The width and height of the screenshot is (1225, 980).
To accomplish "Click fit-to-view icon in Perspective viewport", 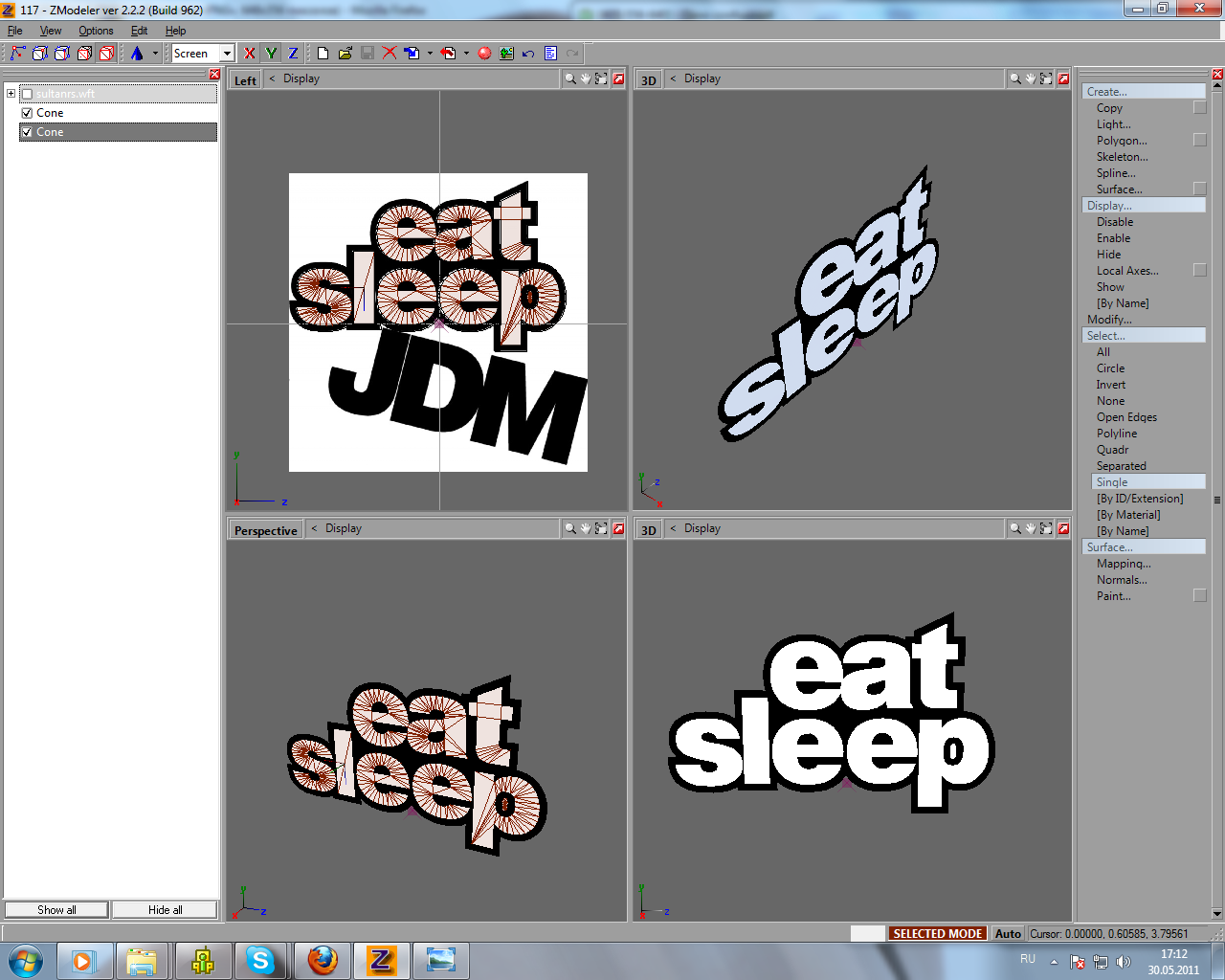I will (601, 528).
